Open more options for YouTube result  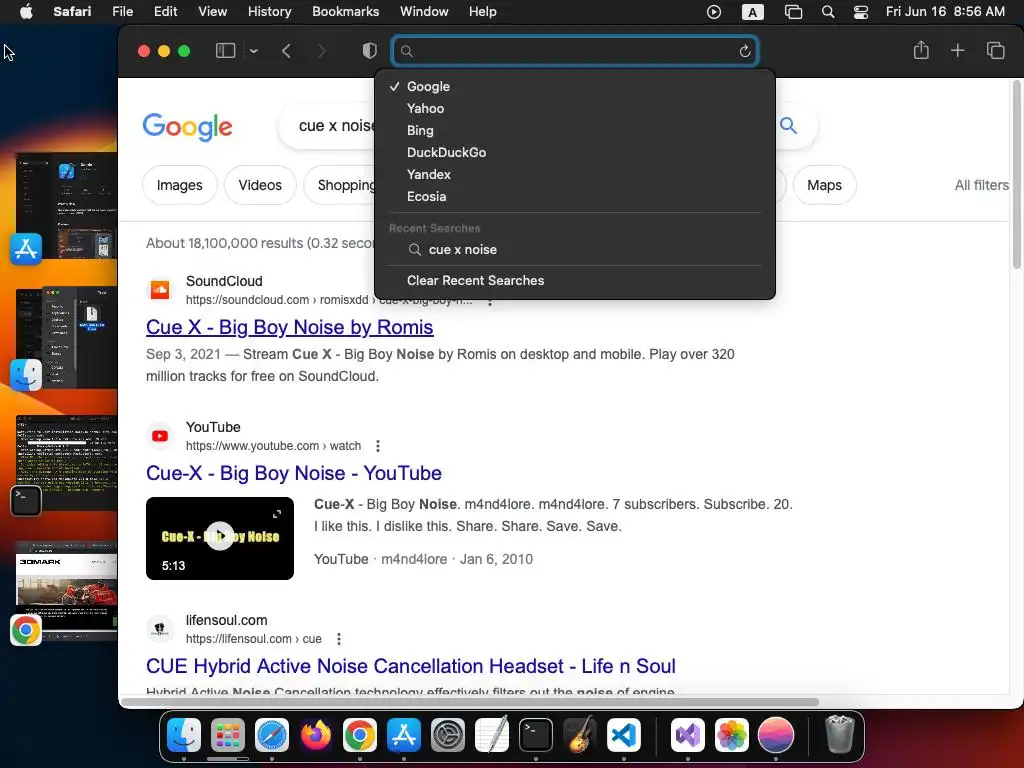pos(377,446)
